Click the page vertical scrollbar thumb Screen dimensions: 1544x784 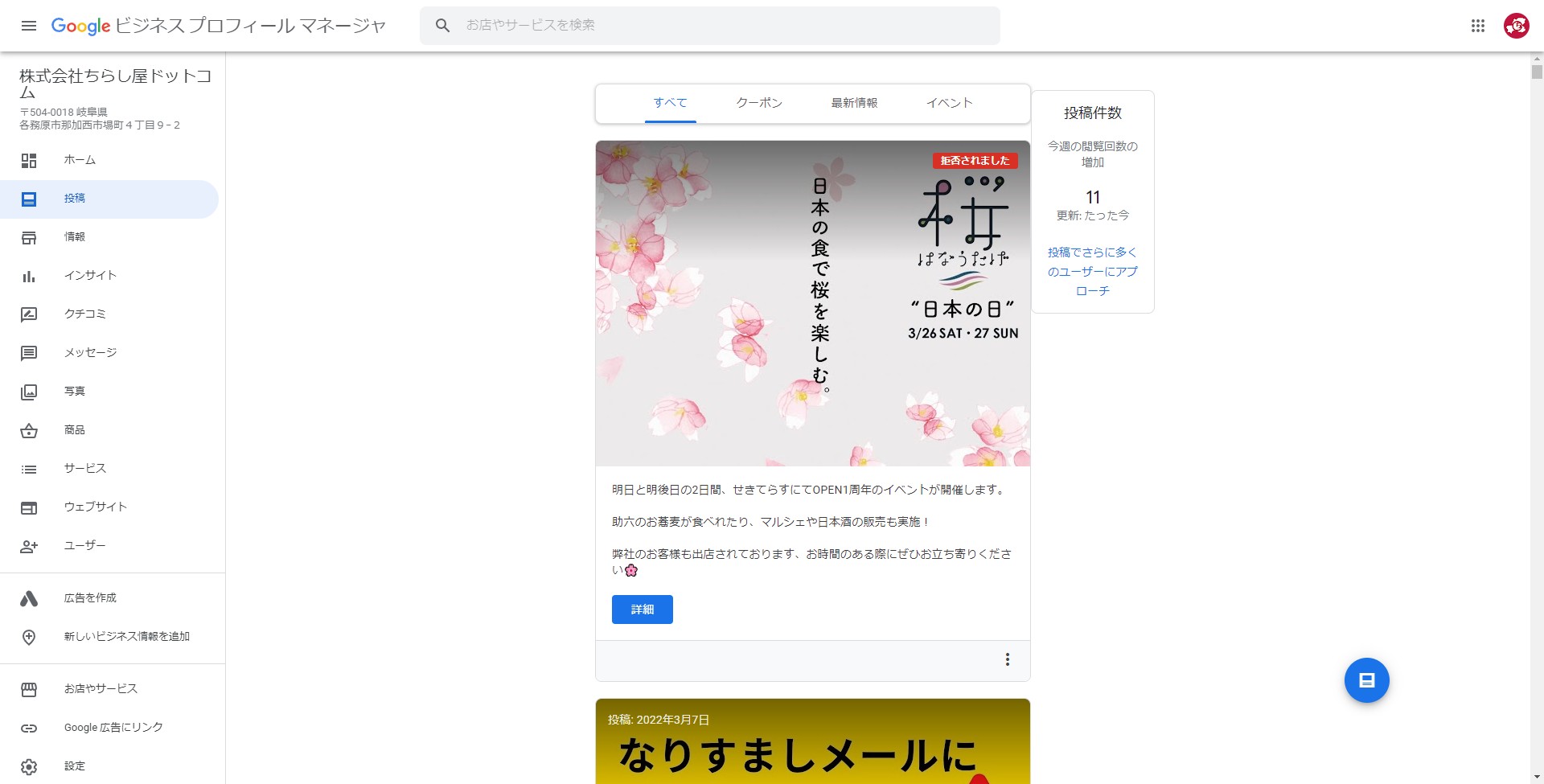coord(1537,72)
